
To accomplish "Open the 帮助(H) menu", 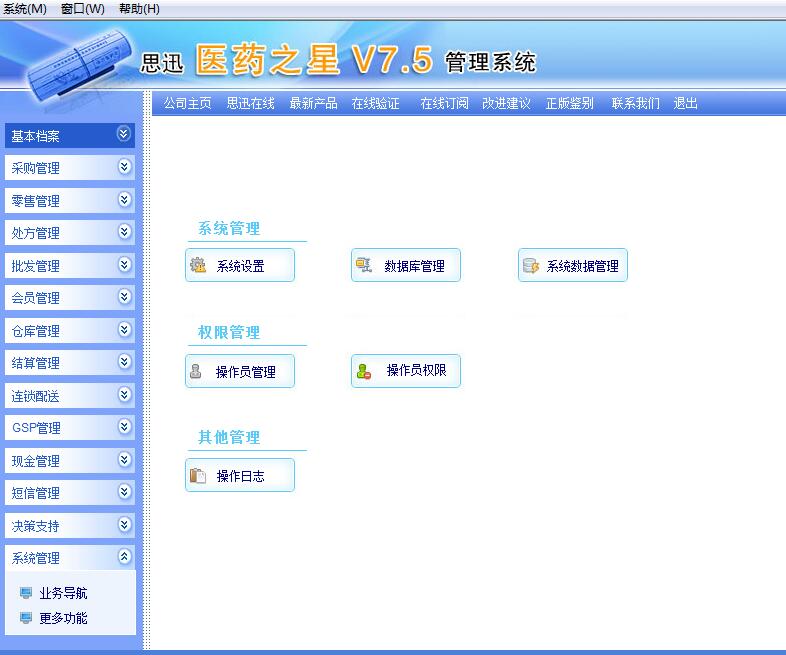I will point(139,9).
